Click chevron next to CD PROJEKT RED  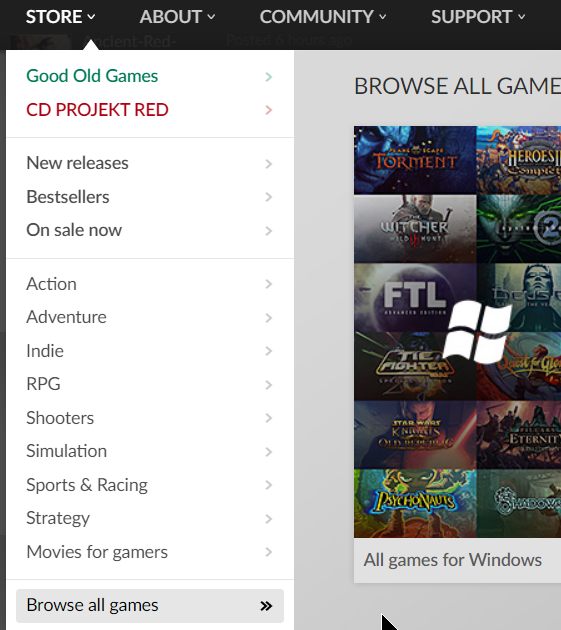pyautogui.click(x=269, y=110)
